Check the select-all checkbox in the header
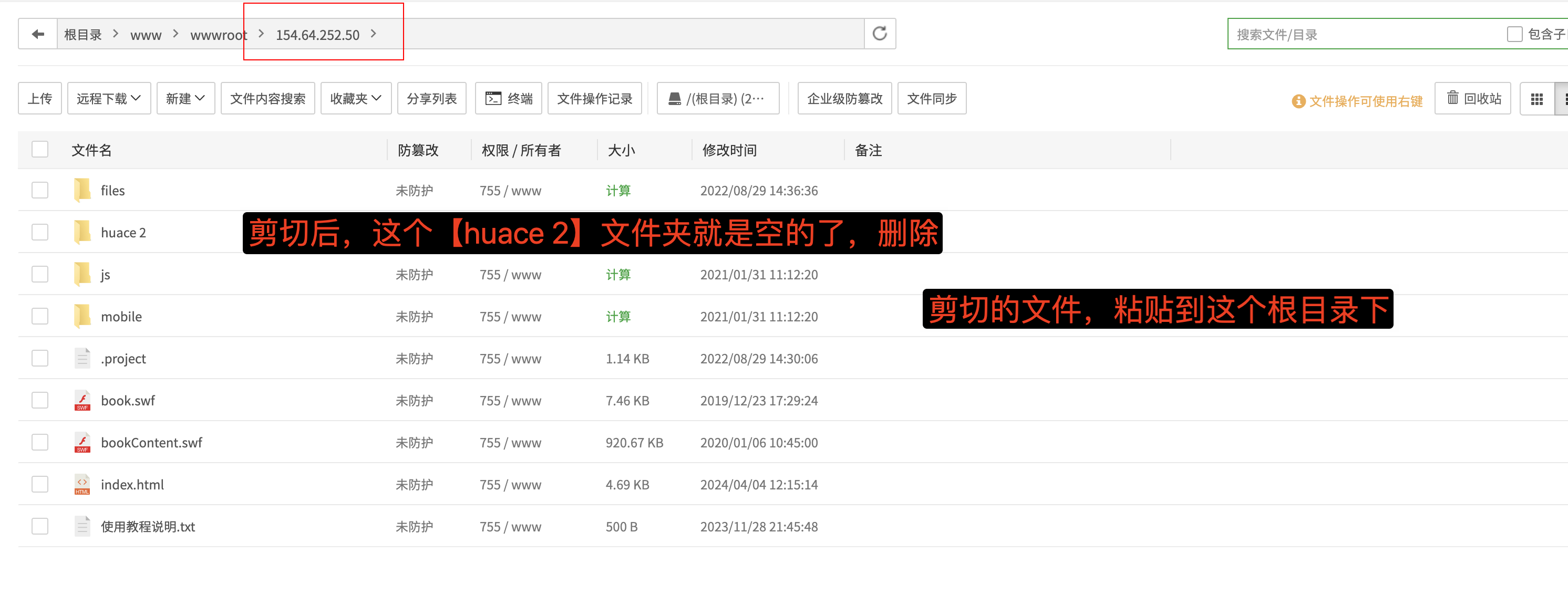 tap(39, 149)
